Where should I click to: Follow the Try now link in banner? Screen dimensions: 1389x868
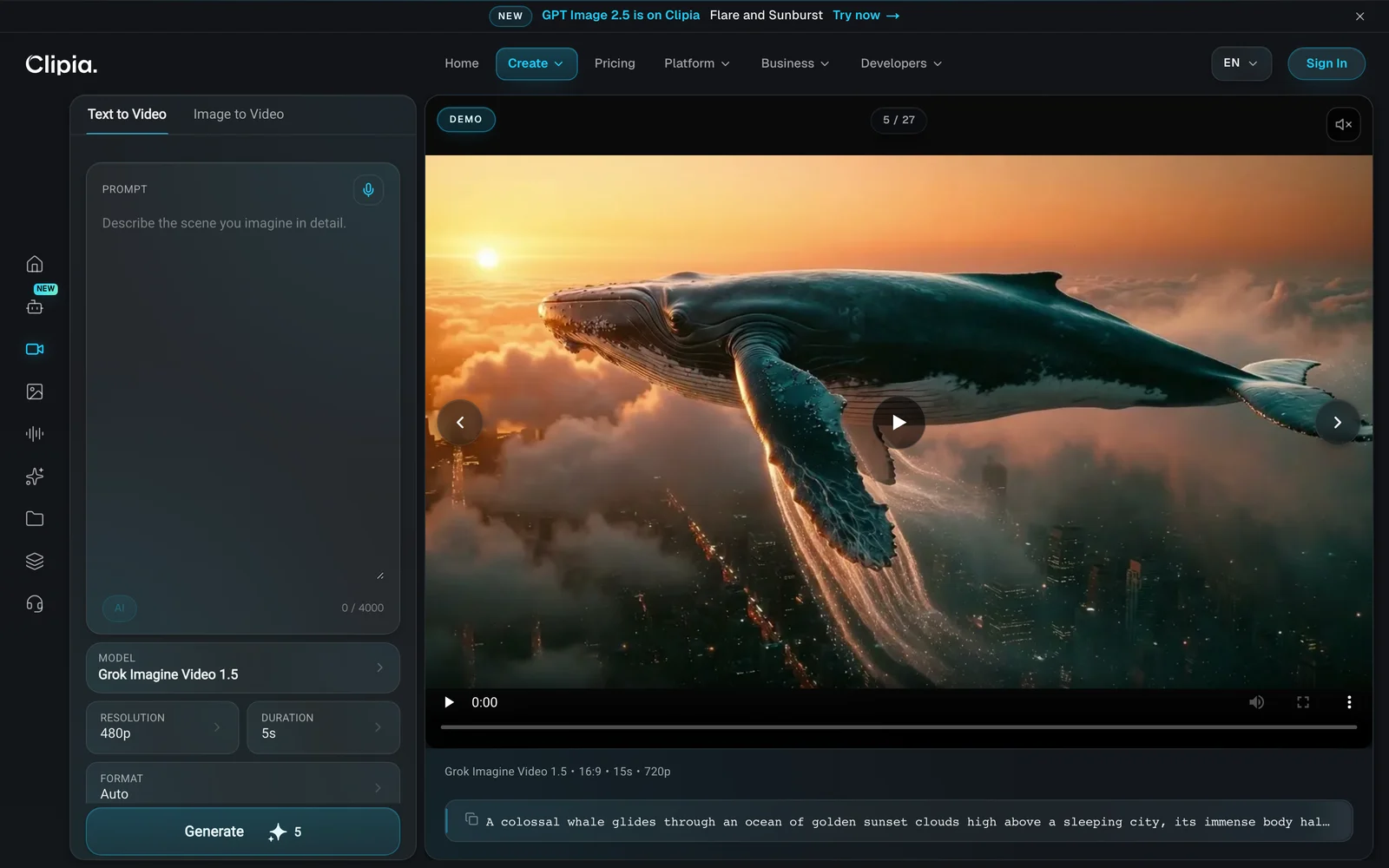click(866, 16)
